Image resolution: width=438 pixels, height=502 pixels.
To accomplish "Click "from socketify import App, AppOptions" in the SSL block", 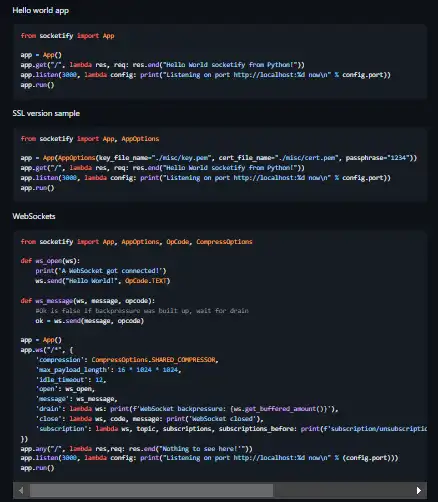I will tap(90, 139).
